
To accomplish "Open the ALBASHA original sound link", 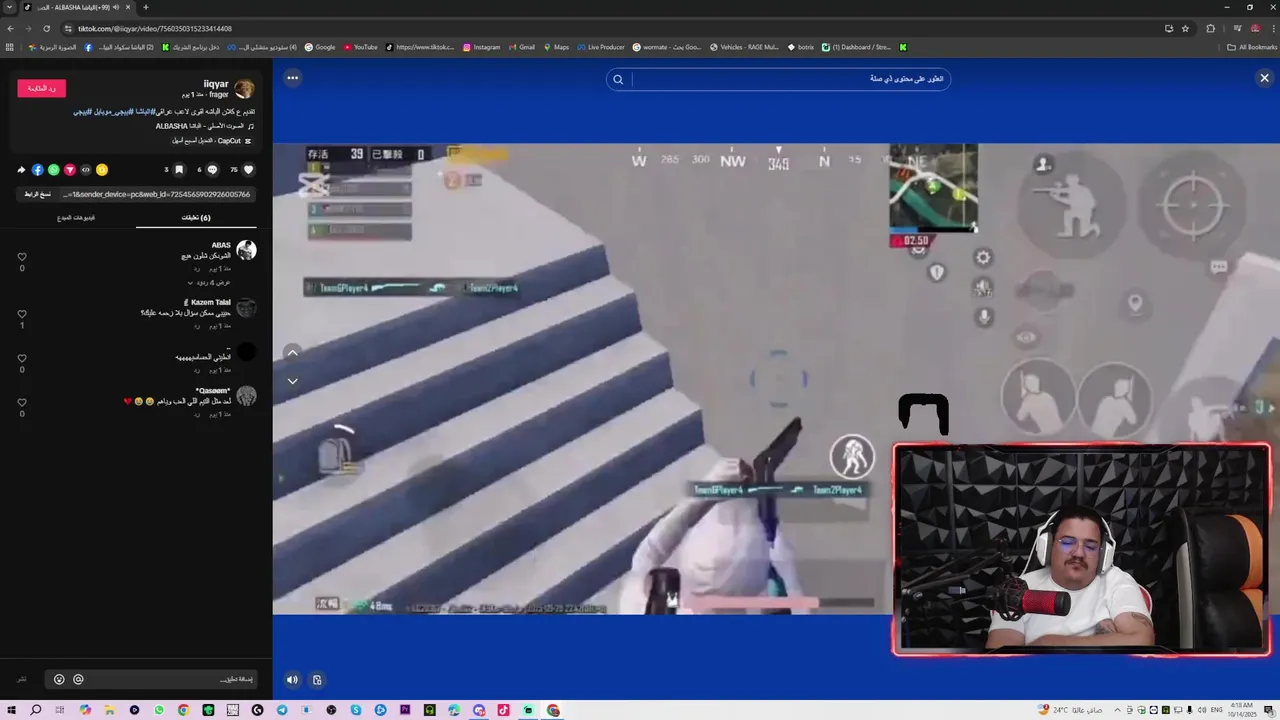I will pyautogui.click(x=204, y=126).
